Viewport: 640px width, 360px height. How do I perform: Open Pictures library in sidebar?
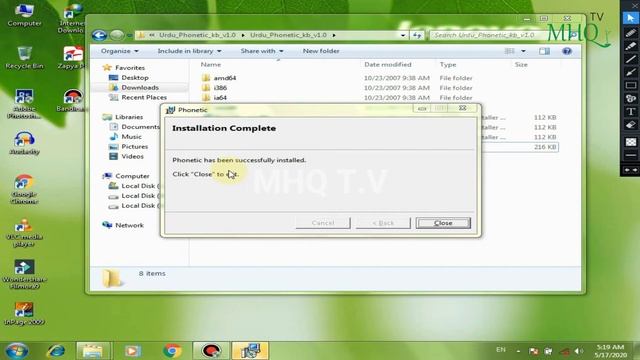click(134, 146)
